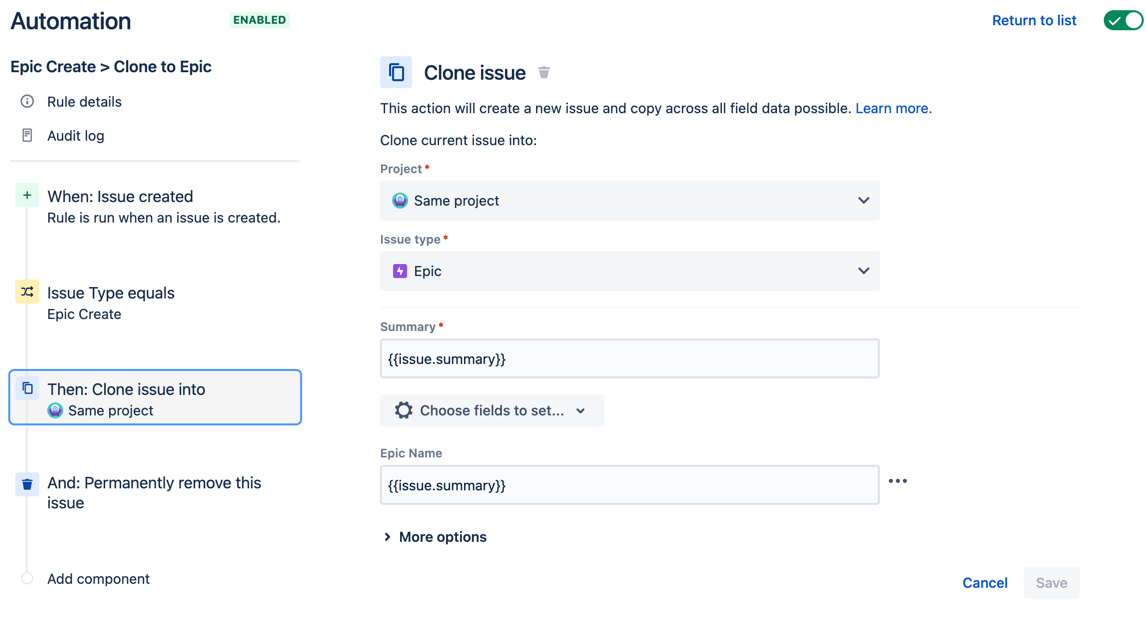The height and width of the screenshot is (630, 1146).
Task: Click into the Summary input field
Action: tap(629, 359)
